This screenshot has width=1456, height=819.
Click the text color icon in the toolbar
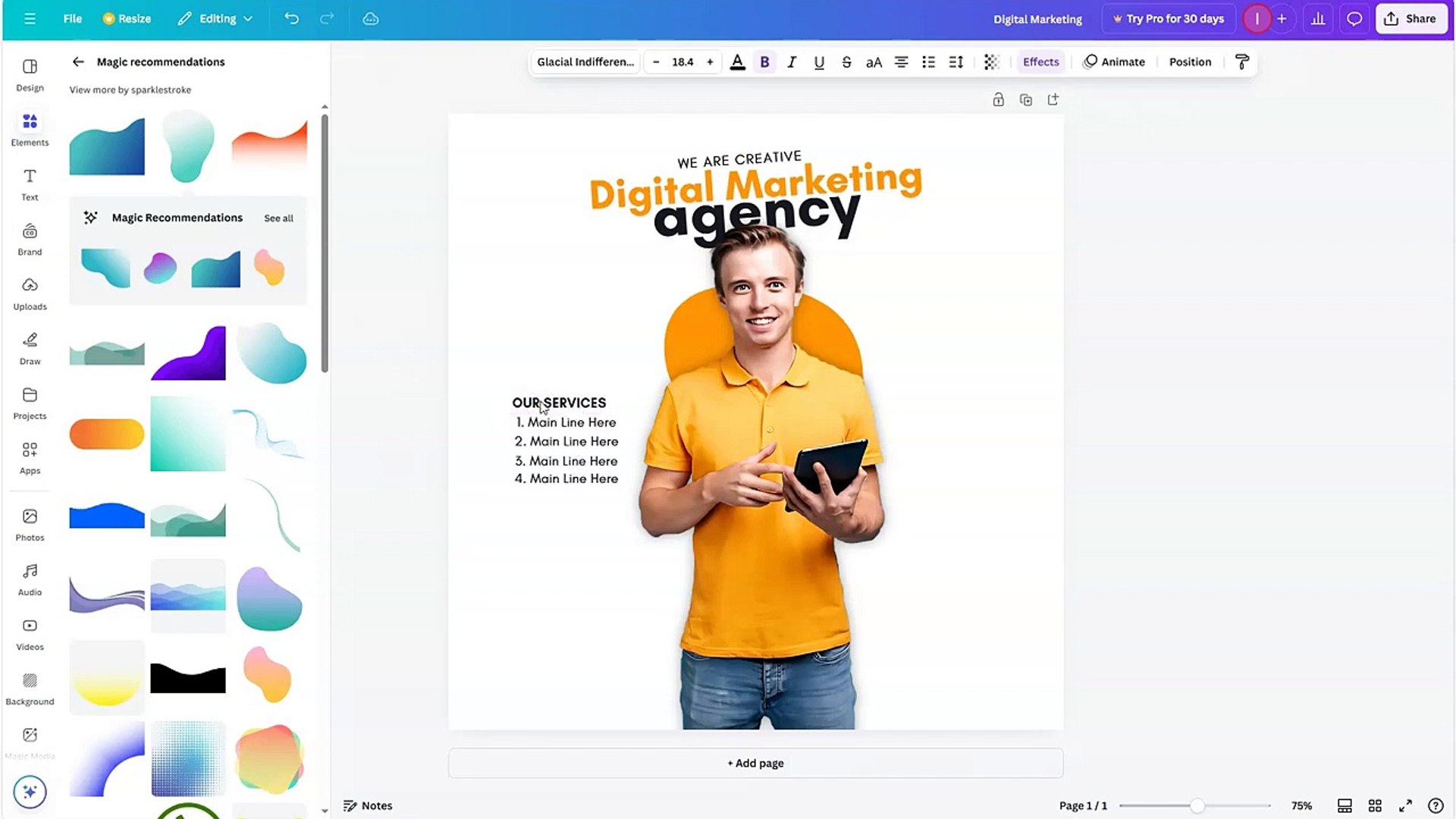[737, 61]
